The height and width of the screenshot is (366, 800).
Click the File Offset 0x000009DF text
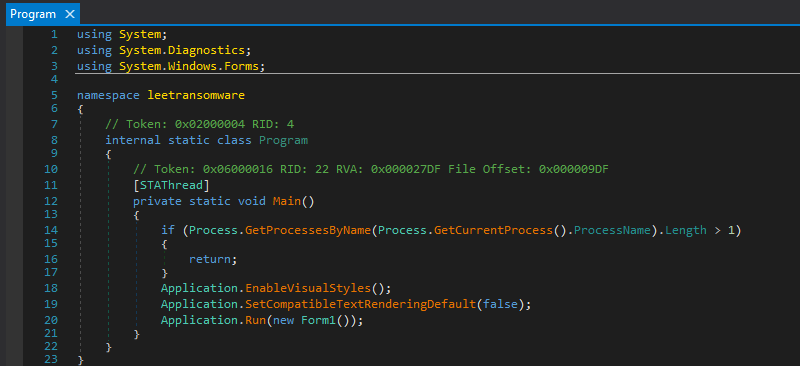[x=529, y=169]
